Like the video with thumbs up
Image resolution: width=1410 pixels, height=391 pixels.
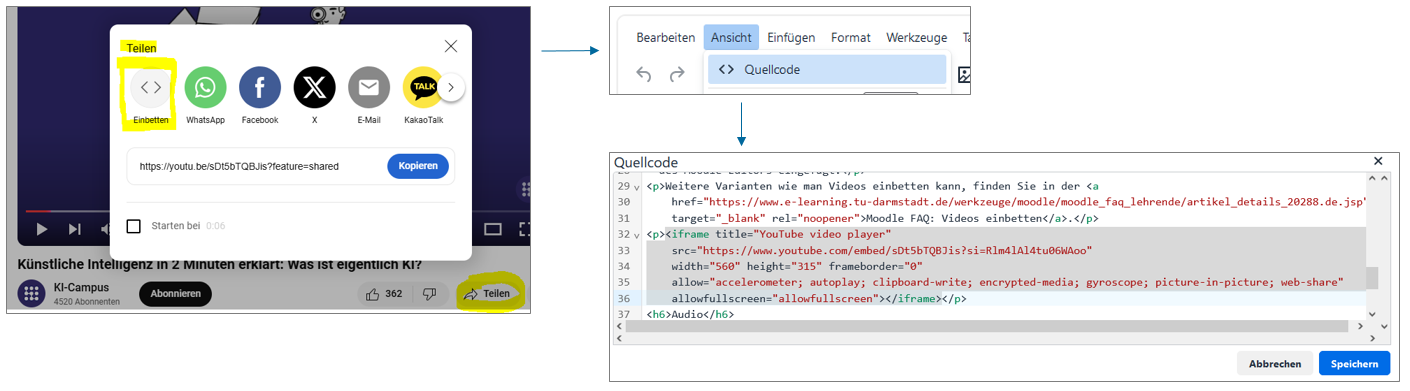pos(385,294)
